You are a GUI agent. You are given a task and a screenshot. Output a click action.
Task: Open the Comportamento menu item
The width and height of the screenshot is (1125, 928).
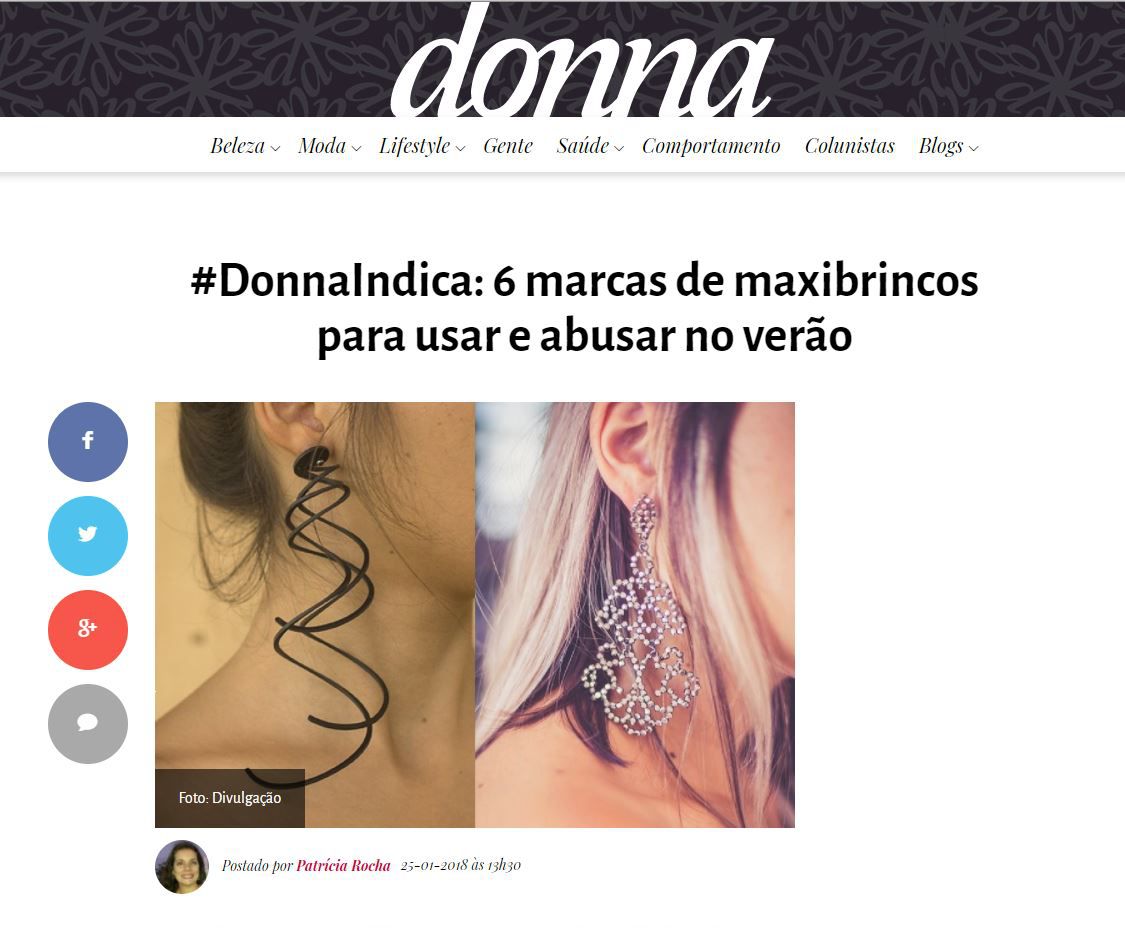point(711,146)
